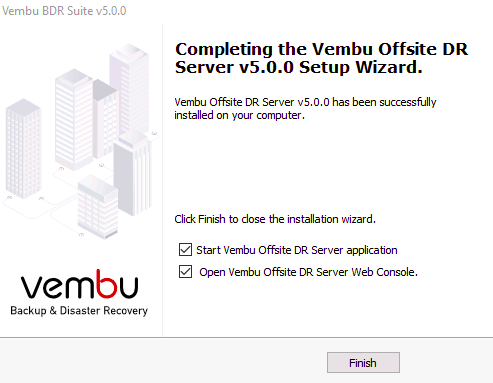Click the word Finish inside the instruction sentence
Image resolution: width=493 pixels, height=383 pixels.
coord(212,219)
